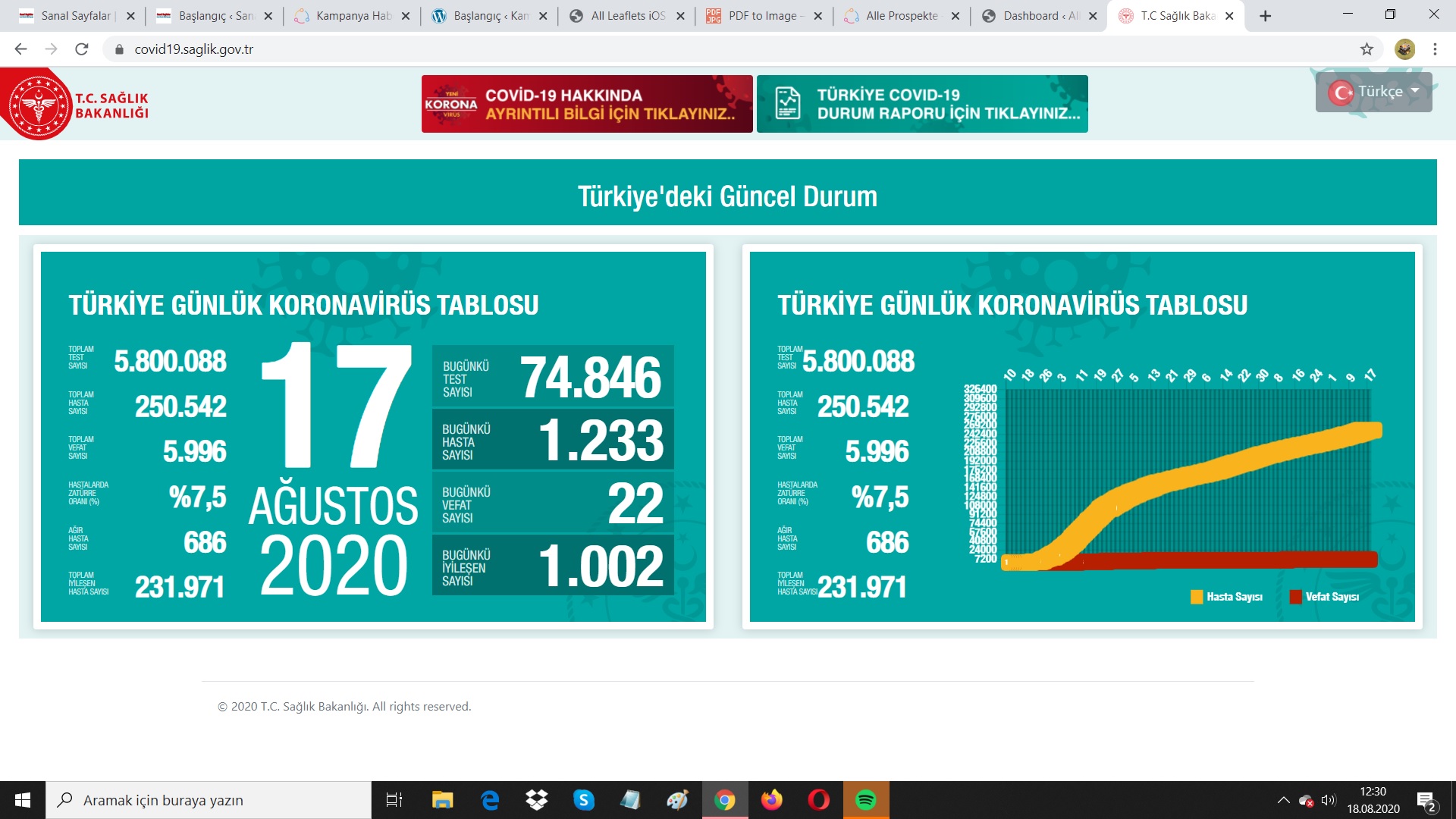This screenshot has width=1456, height=819.
Task: Open Dropbox icon in taskbar
Action: (x=536, y=800)
